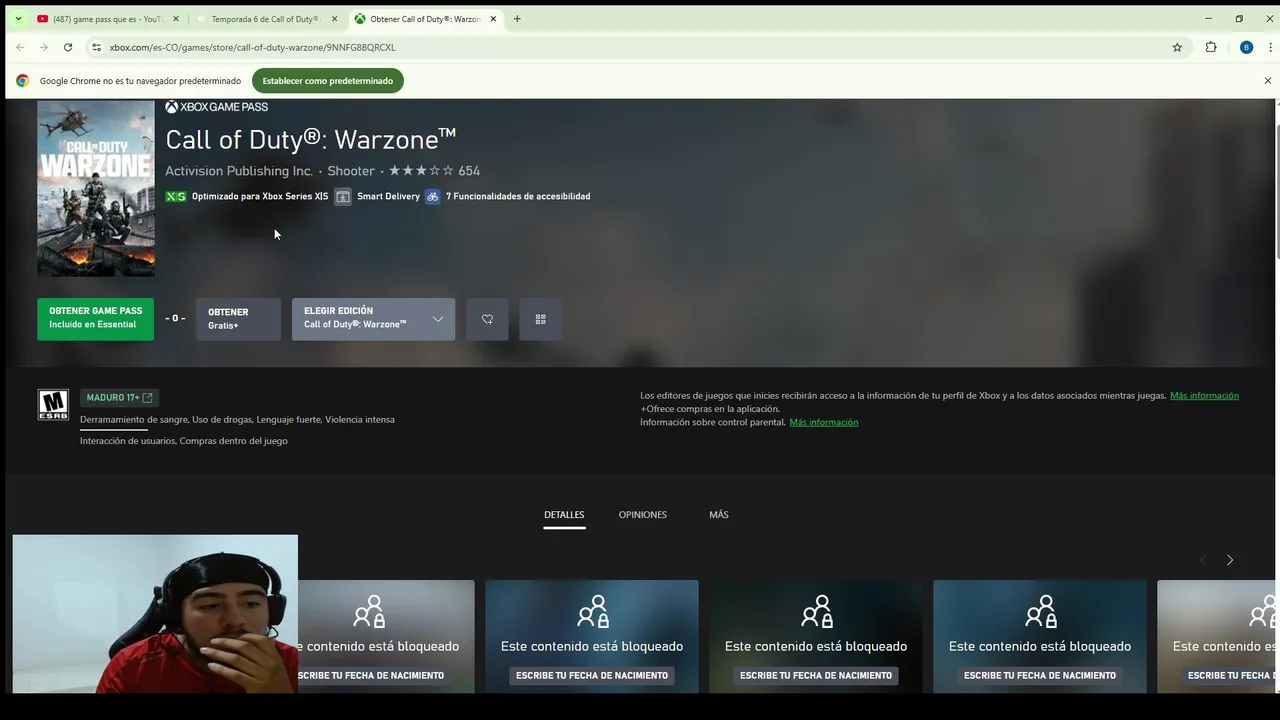This screenshot has height=720, width=1280.
Task: Close the YouTube browser tab
Action: 176,19
